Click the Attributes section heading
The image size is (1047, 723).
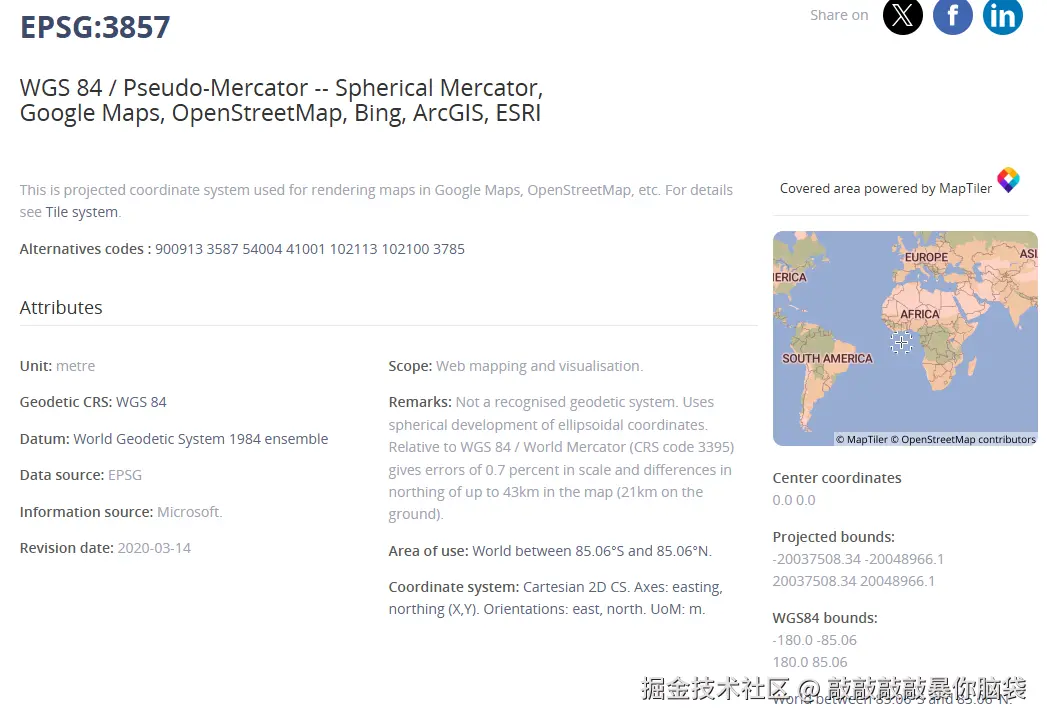point(61,308)
